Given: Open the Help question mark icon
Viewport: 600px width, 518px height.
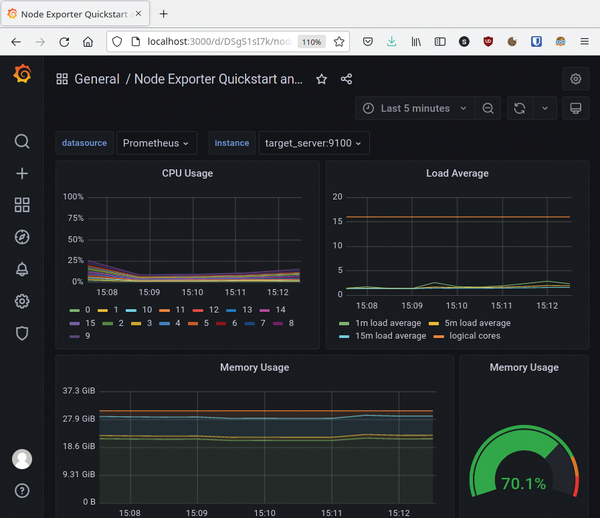Looking at the screenshot, I should [x=22, y=490].
